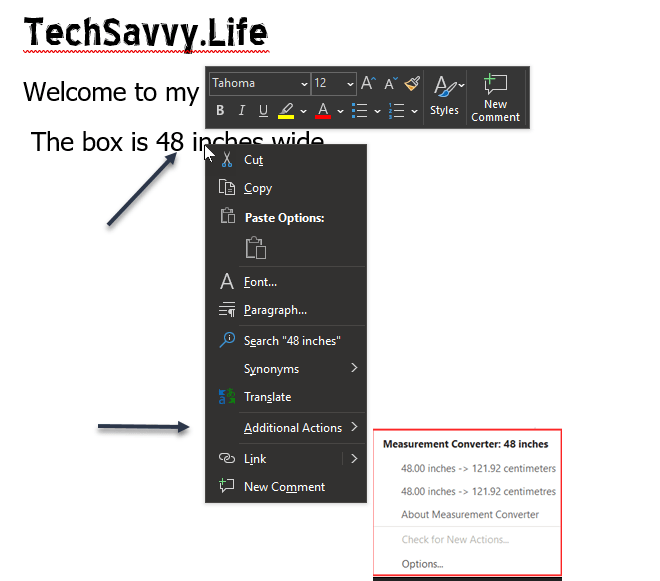Select the Format Painter brush
660x581 pixels.
pos(412,83)
